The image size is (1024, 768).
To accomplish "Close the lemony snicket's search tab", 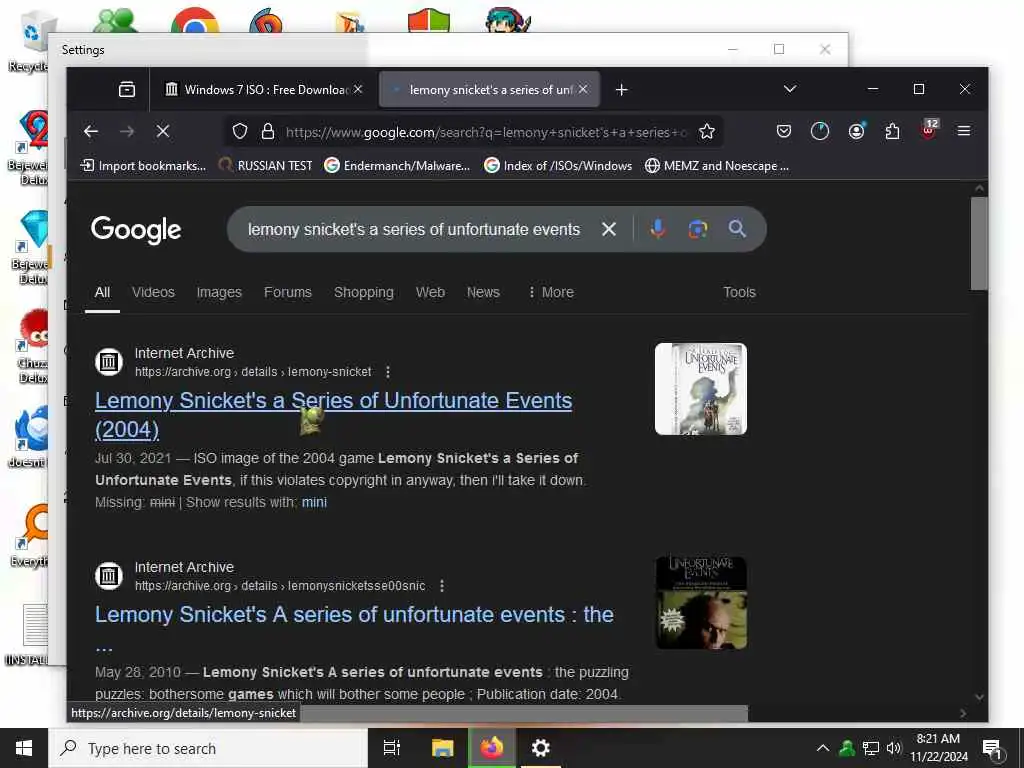I will point(583,89).
